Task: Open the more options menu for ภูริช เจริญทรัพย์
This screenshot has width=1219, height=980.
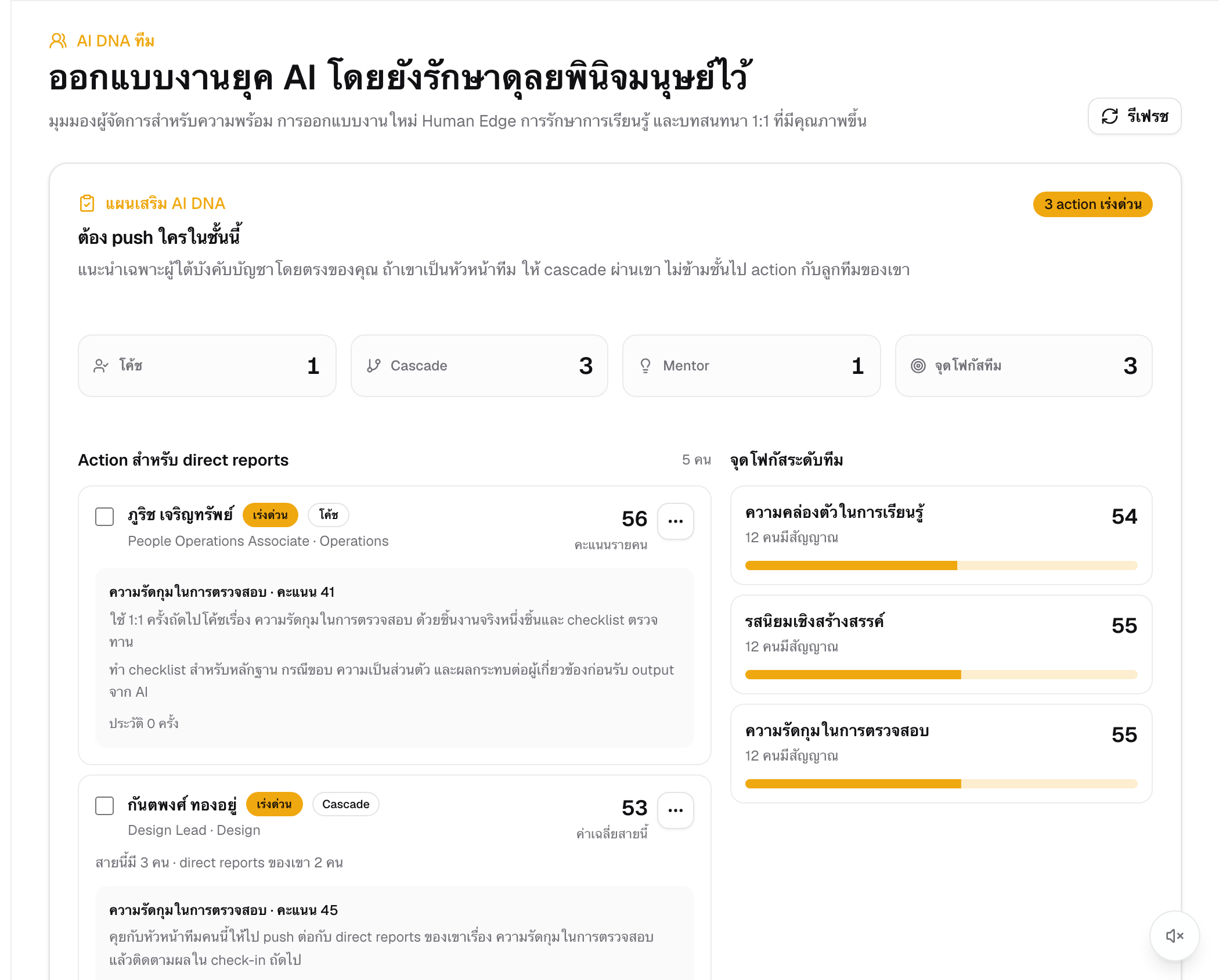Action: point(675,521)
